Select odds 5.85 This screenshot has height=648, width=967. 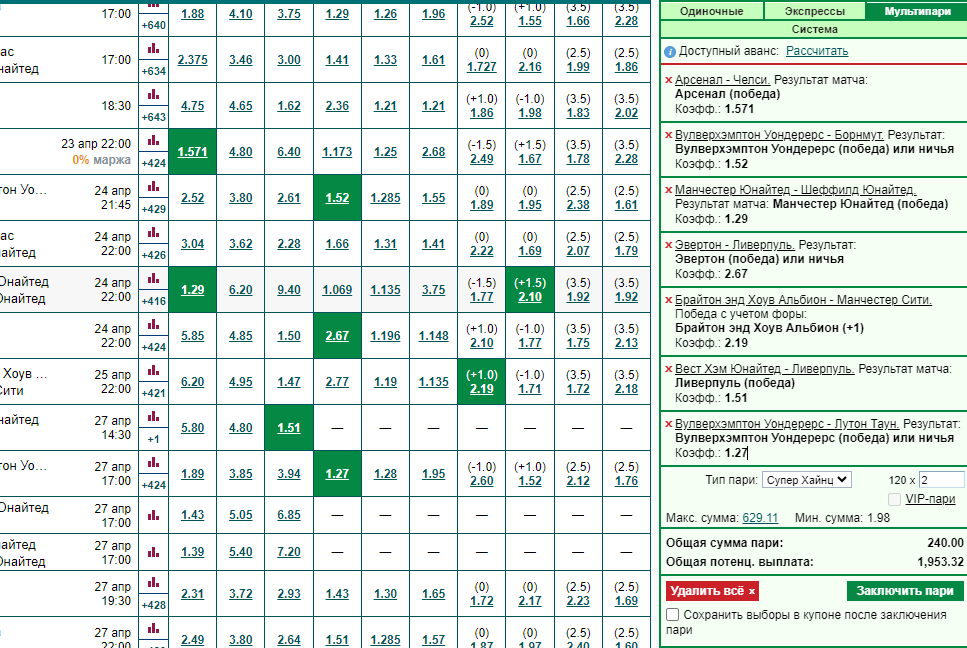click(x=192, y=336)
